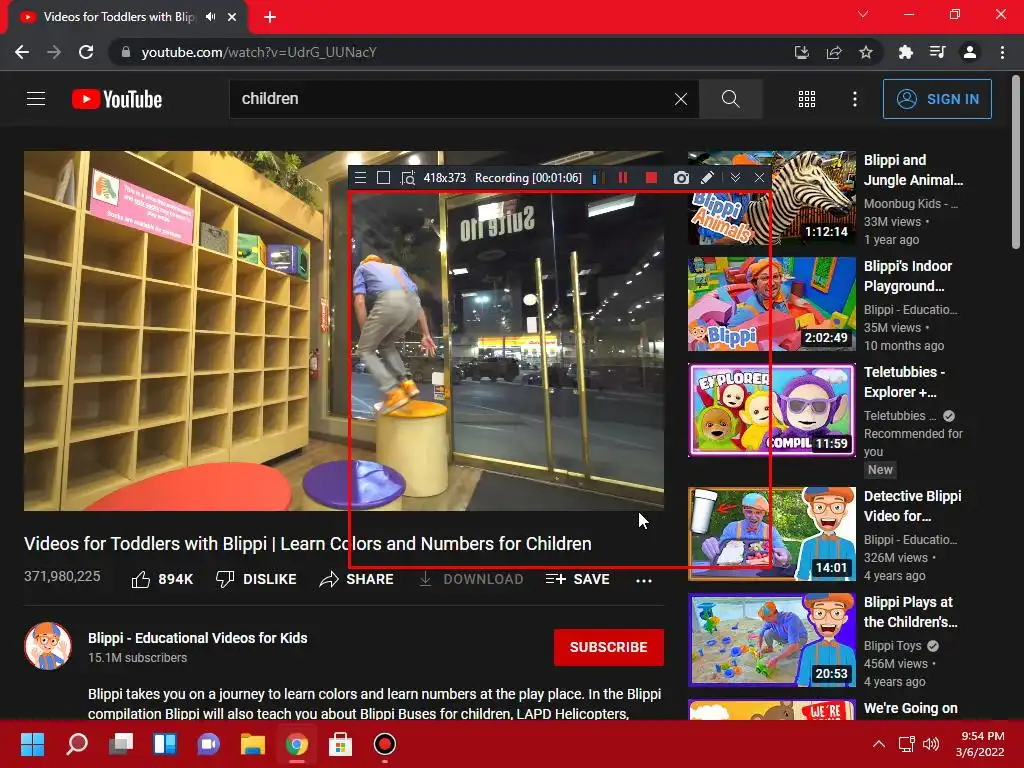Mute the tab via speaker icon
This screenshot has width=1024, height=768.
[x=210, y=17]
